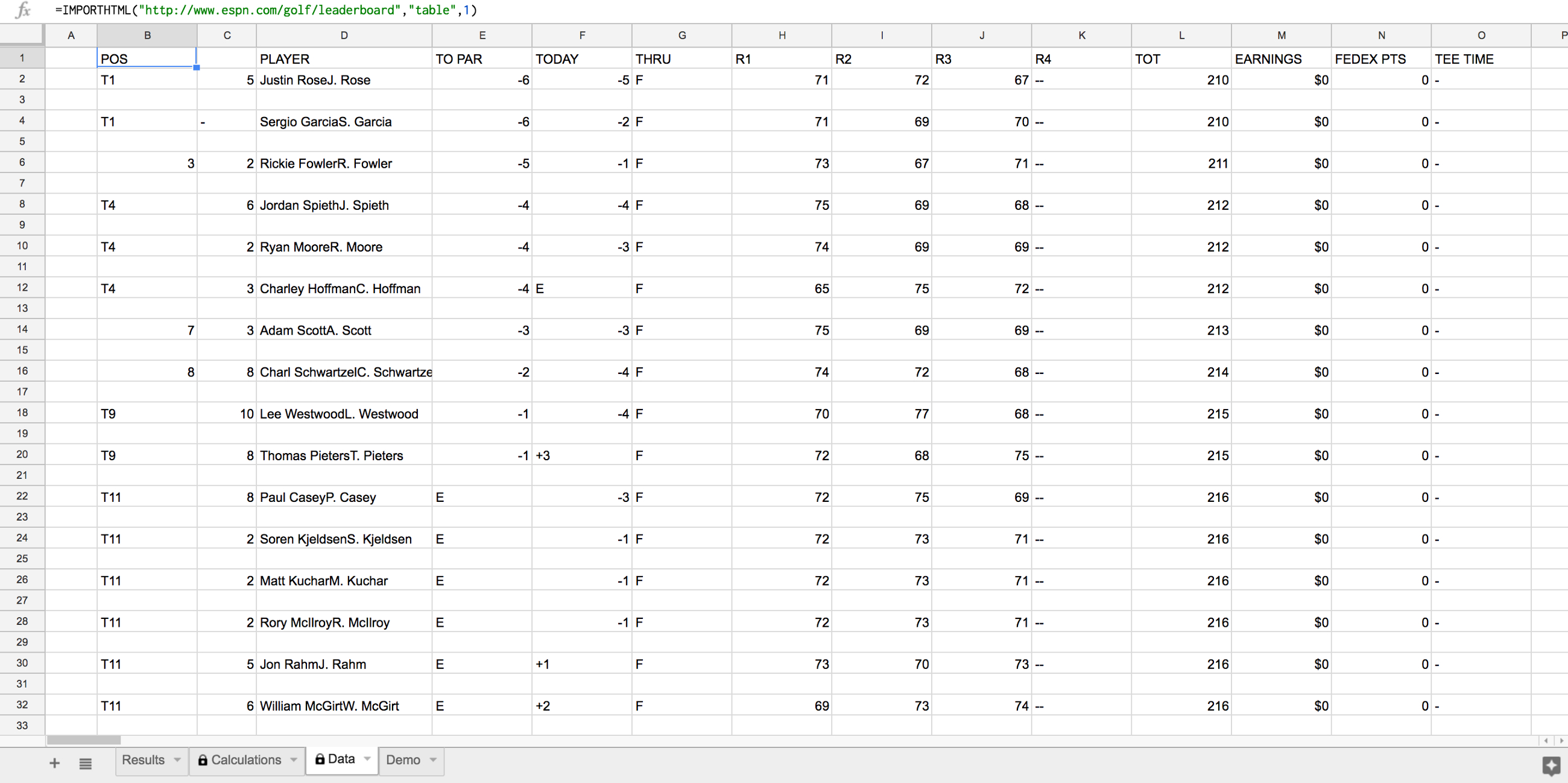Click TOT value 214 for Charl Schwartzel

pyautogui.click(x=1181, y=372)
